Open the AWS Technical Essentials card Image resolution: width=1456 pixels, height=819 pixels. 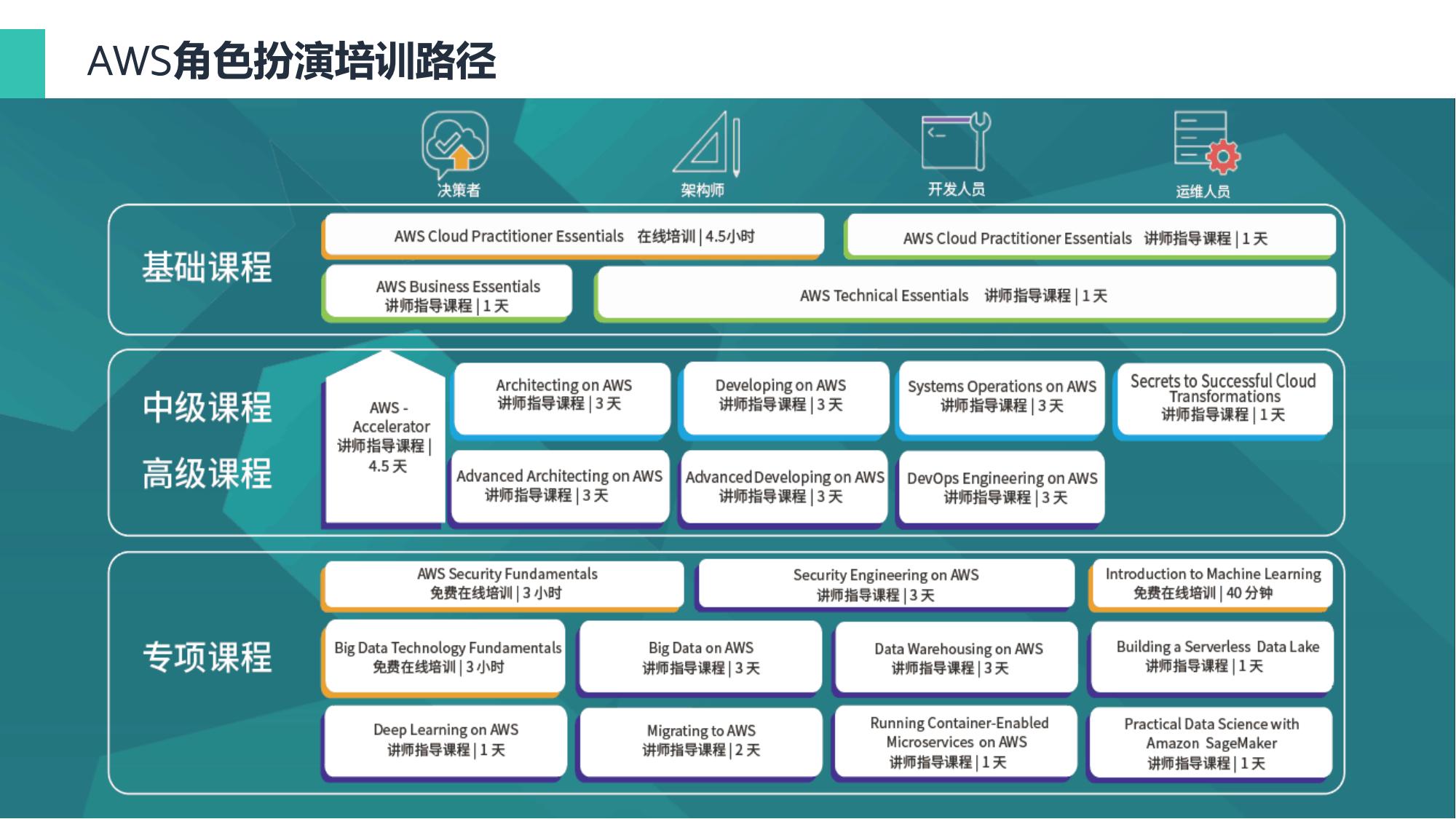[x=965, y=294]
